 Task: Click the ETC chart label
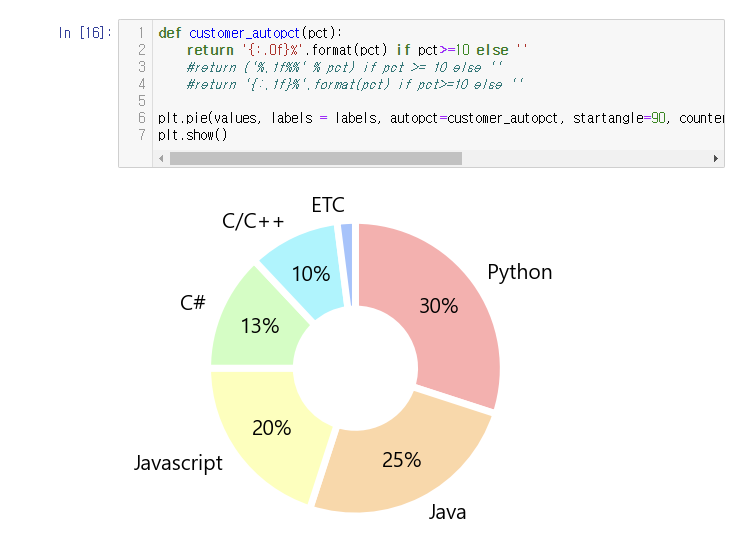[328, 205]
